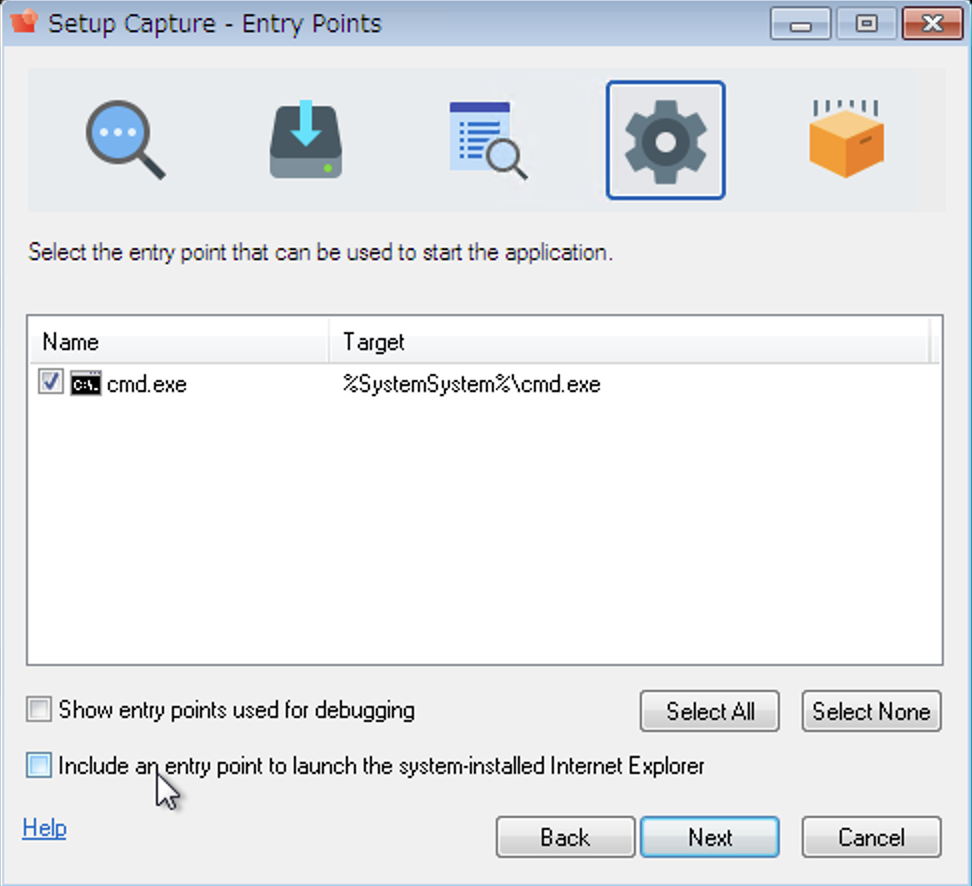Cancel the Setup Capture wizard

tap(871, 837)
